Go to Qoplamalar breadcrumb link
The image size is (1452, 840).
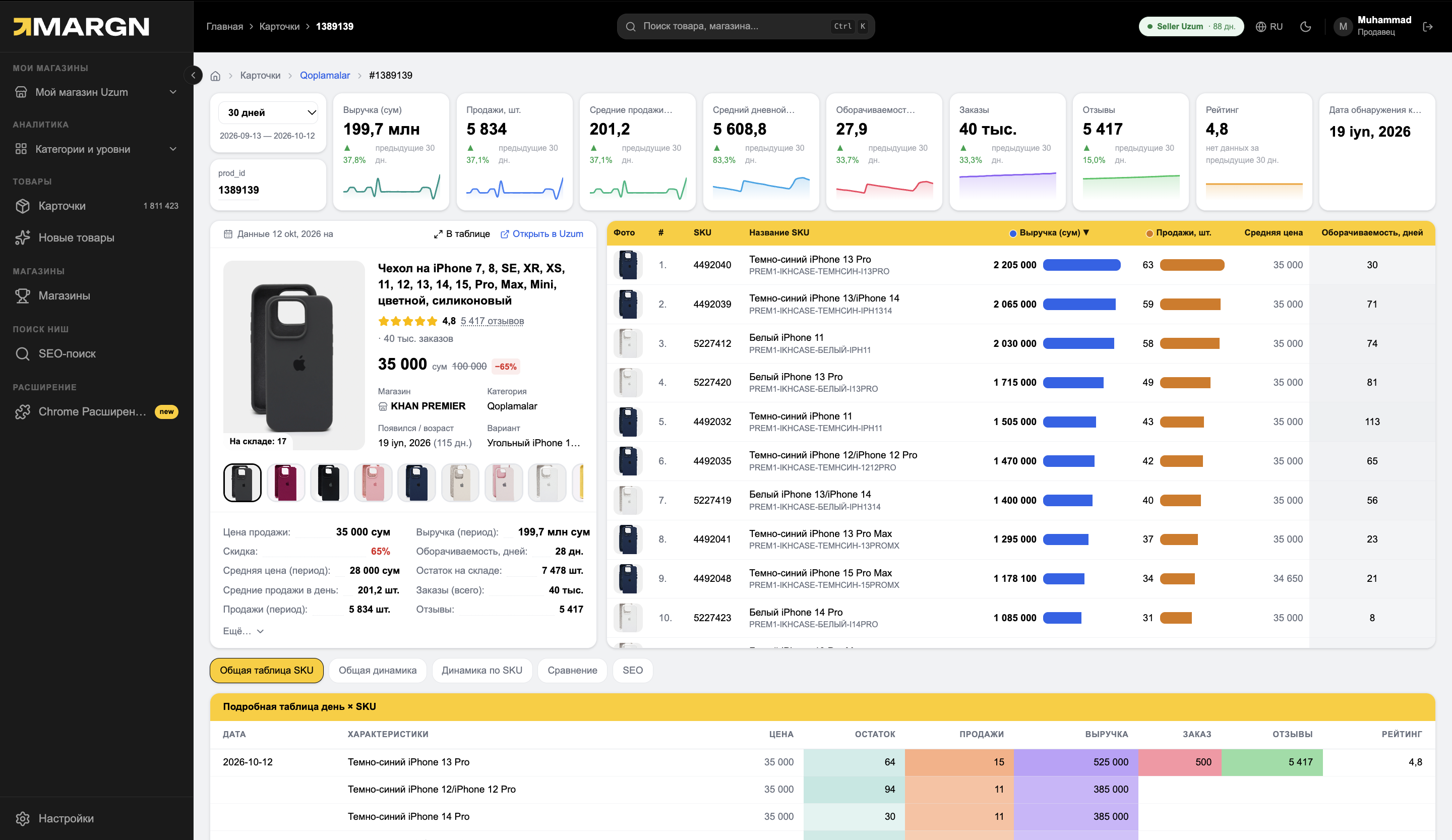(325, 76)
